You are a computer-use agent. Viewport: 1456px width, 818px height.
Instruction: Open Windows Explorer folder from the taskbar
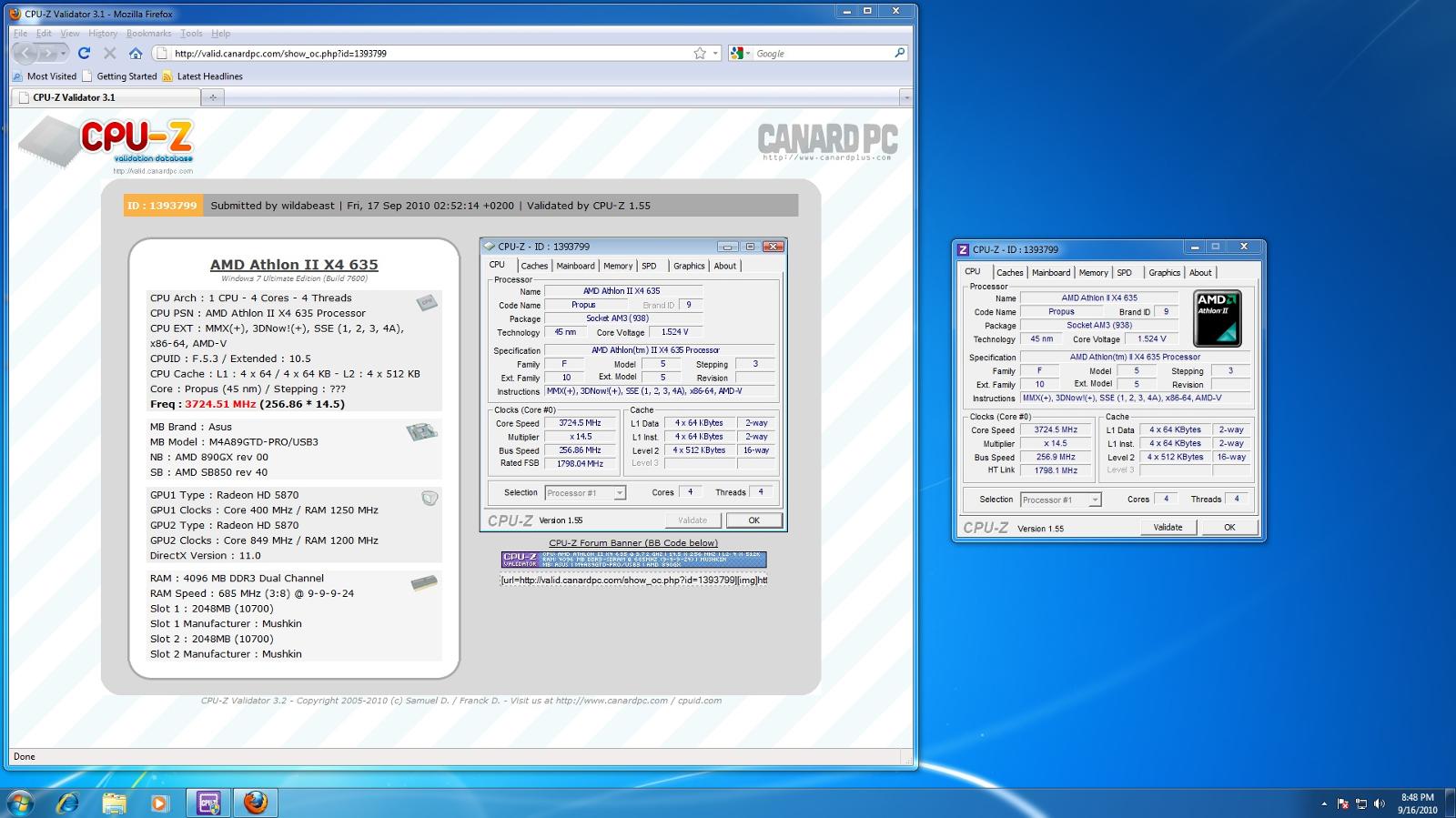pos(114,803)
